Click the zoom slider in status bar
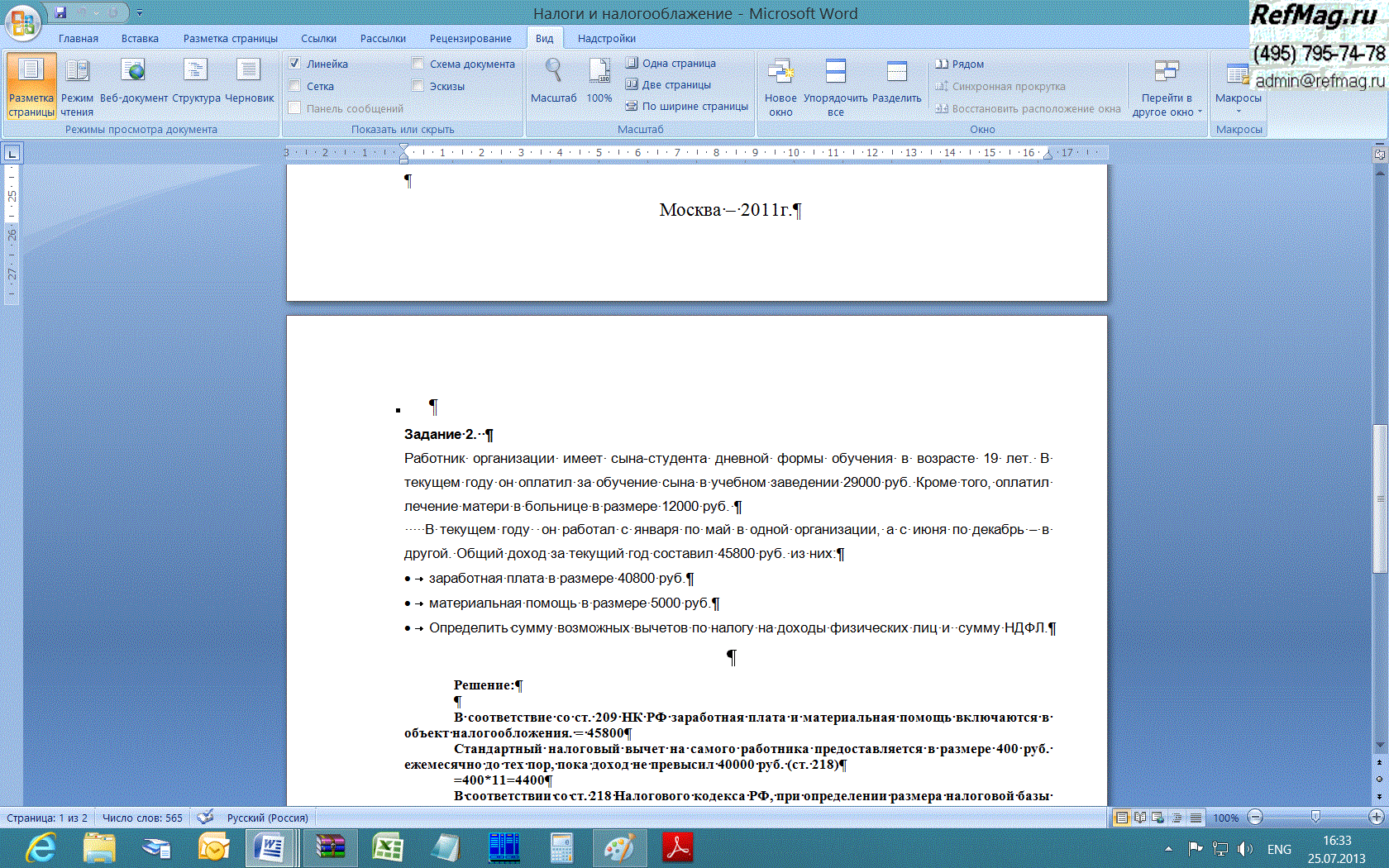Screen dimensions: 1389x868 [x=1315, y=818]
